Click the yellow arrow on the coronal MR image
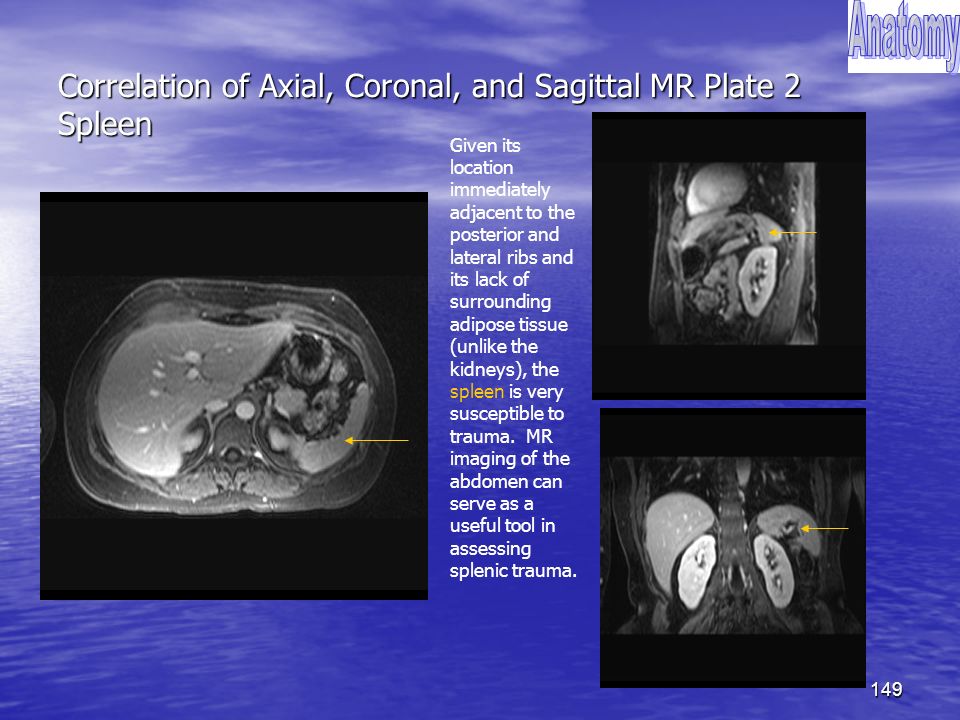 point(824,528)
